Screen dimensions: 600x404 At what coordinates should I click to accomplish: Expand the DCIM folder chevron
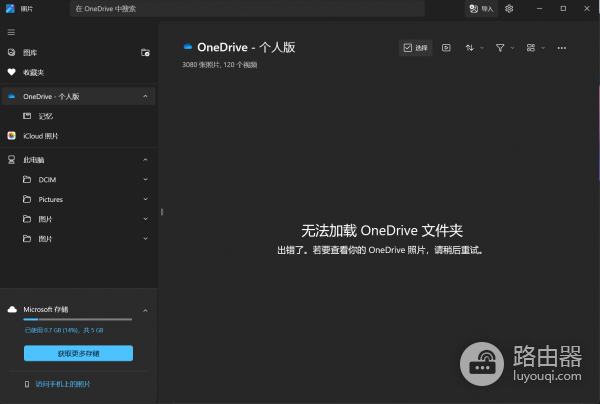tap(145, 179)
